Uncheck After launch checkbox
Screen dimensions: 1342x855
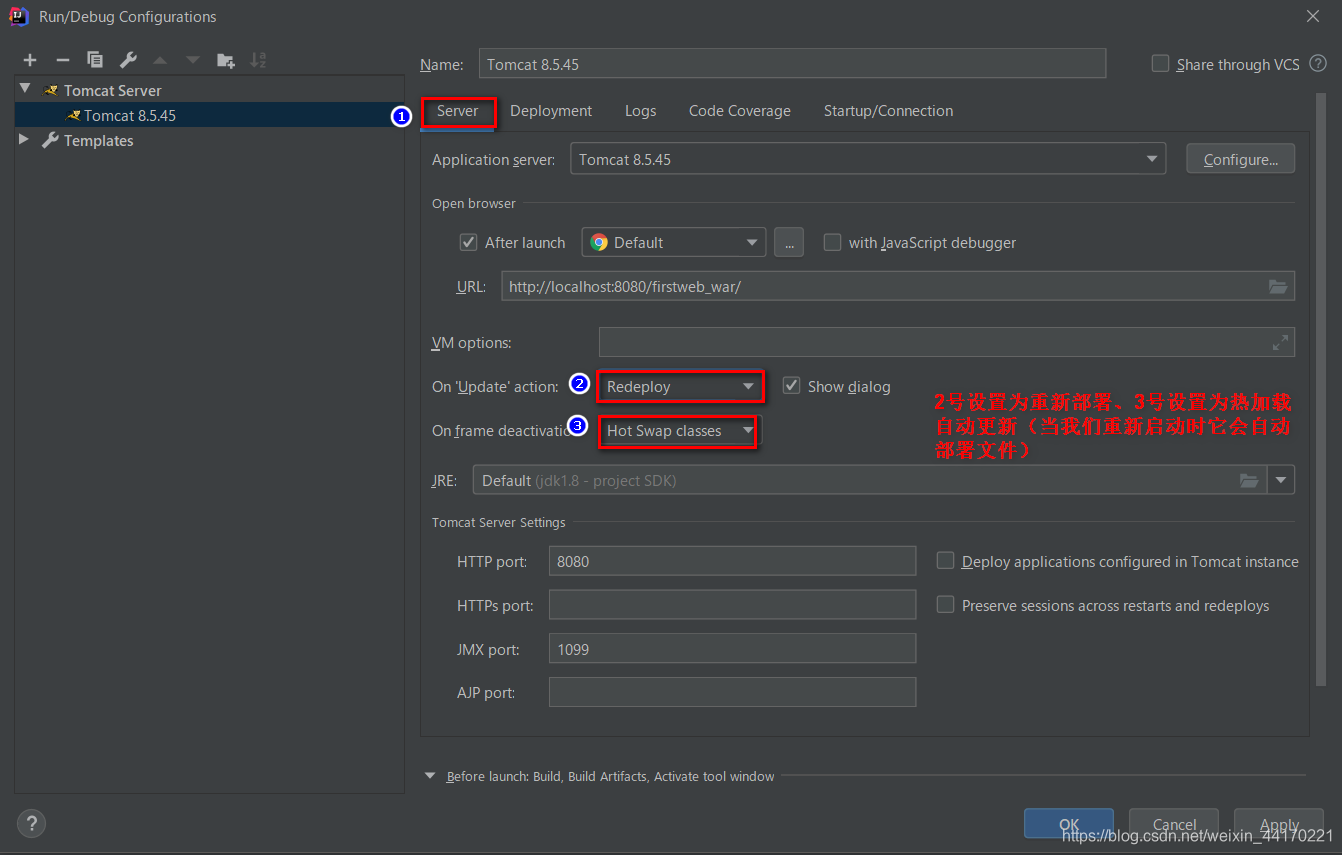(468, 242)
